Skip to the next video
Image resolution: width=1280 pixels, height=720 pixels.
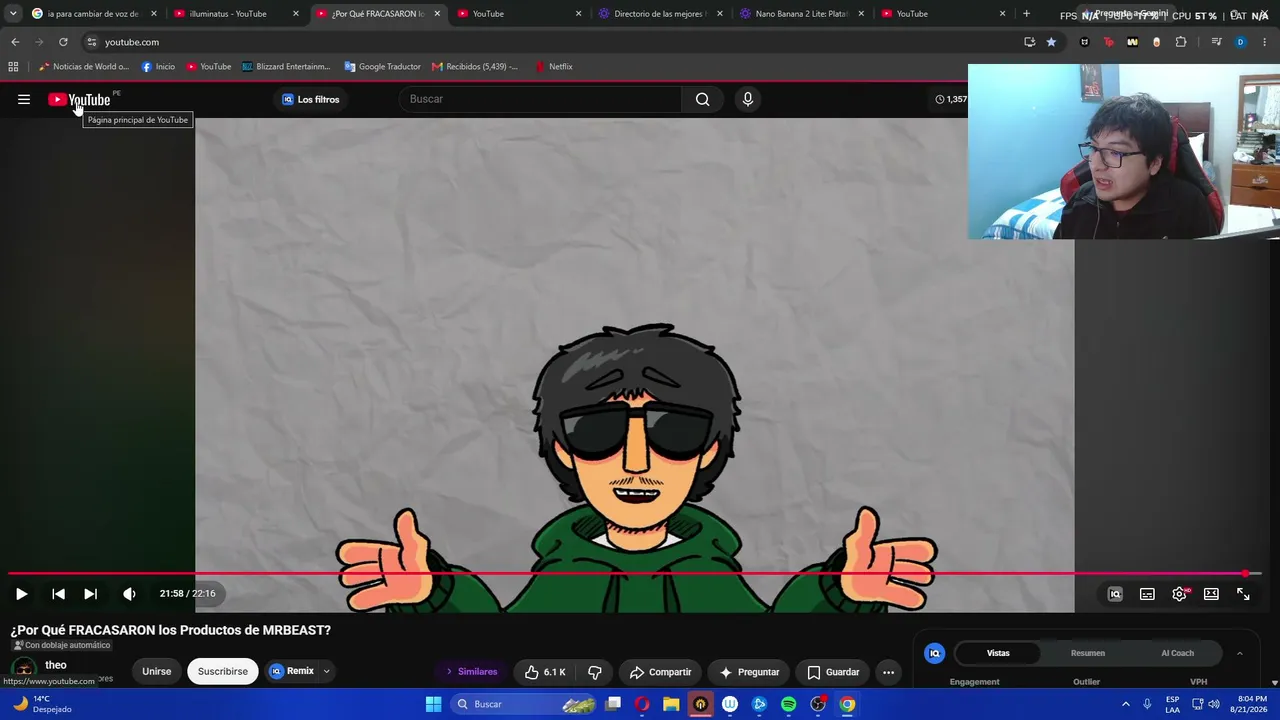[x=90, y=594]
